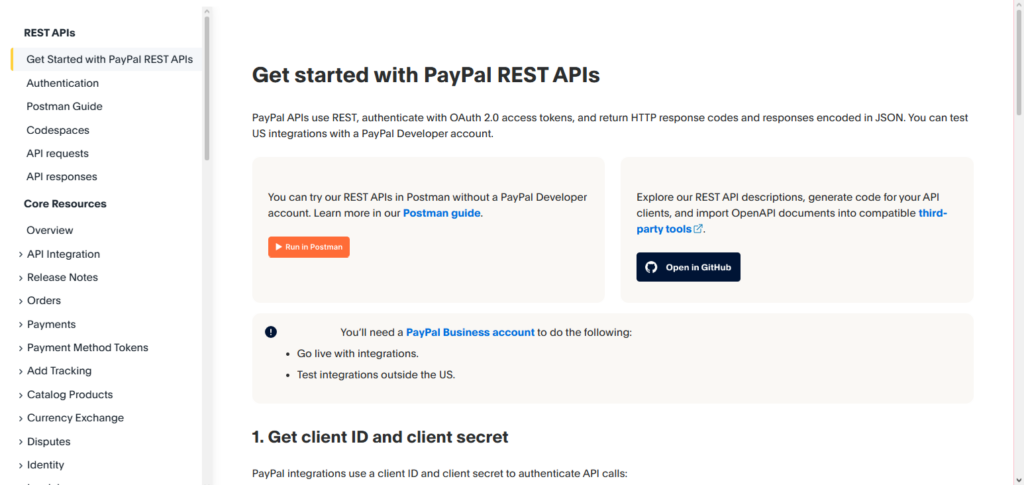Click the Run in Postman button

(x=309, y=247)
